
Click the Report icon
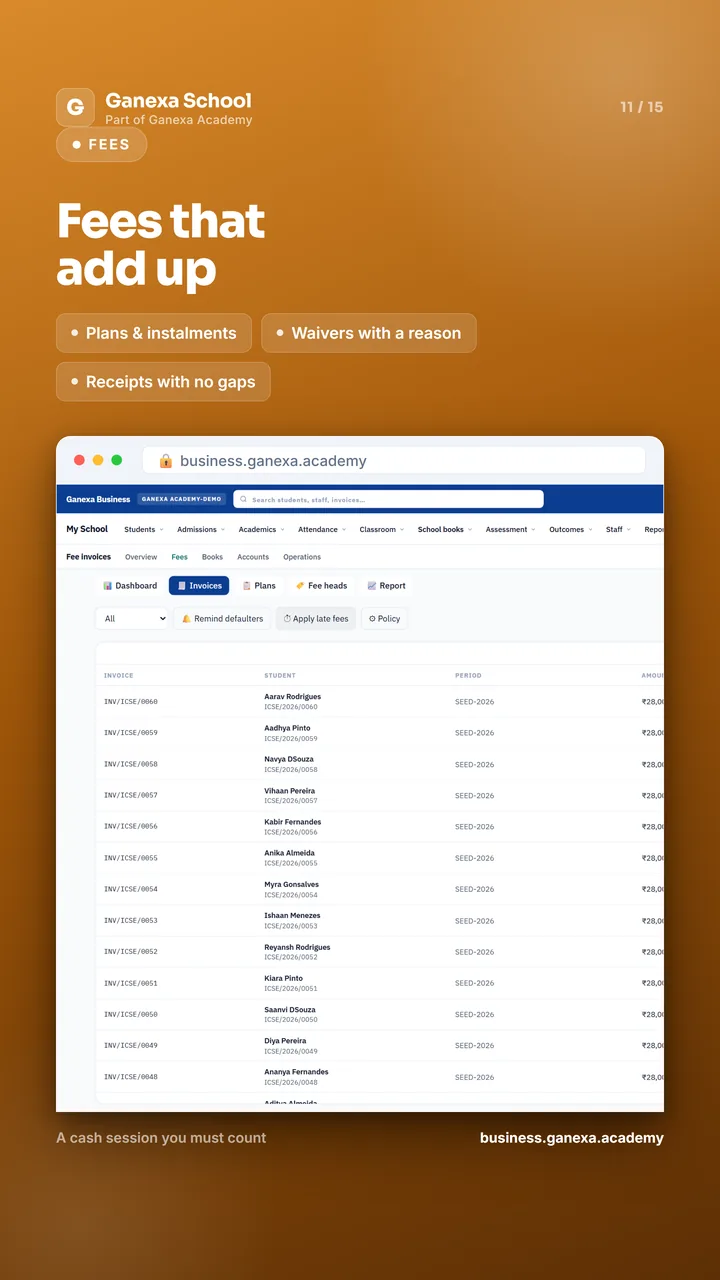(372, 586)
